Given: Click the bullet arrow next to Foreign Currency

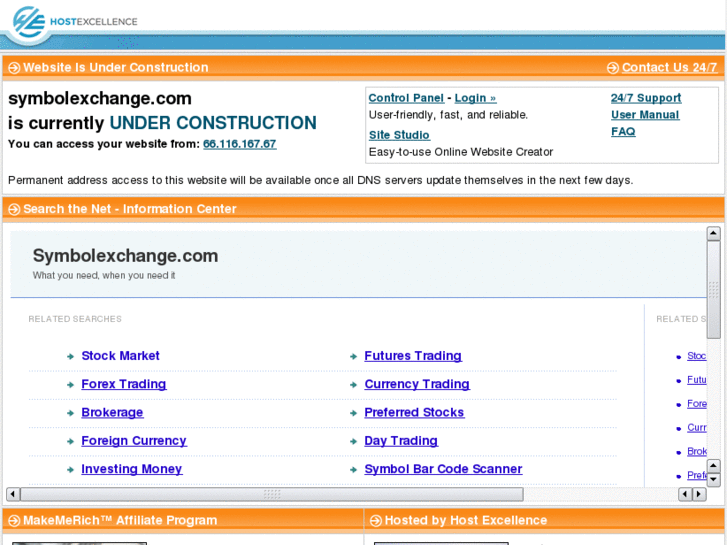Looking at the screenshot, I should coord(70,442).
